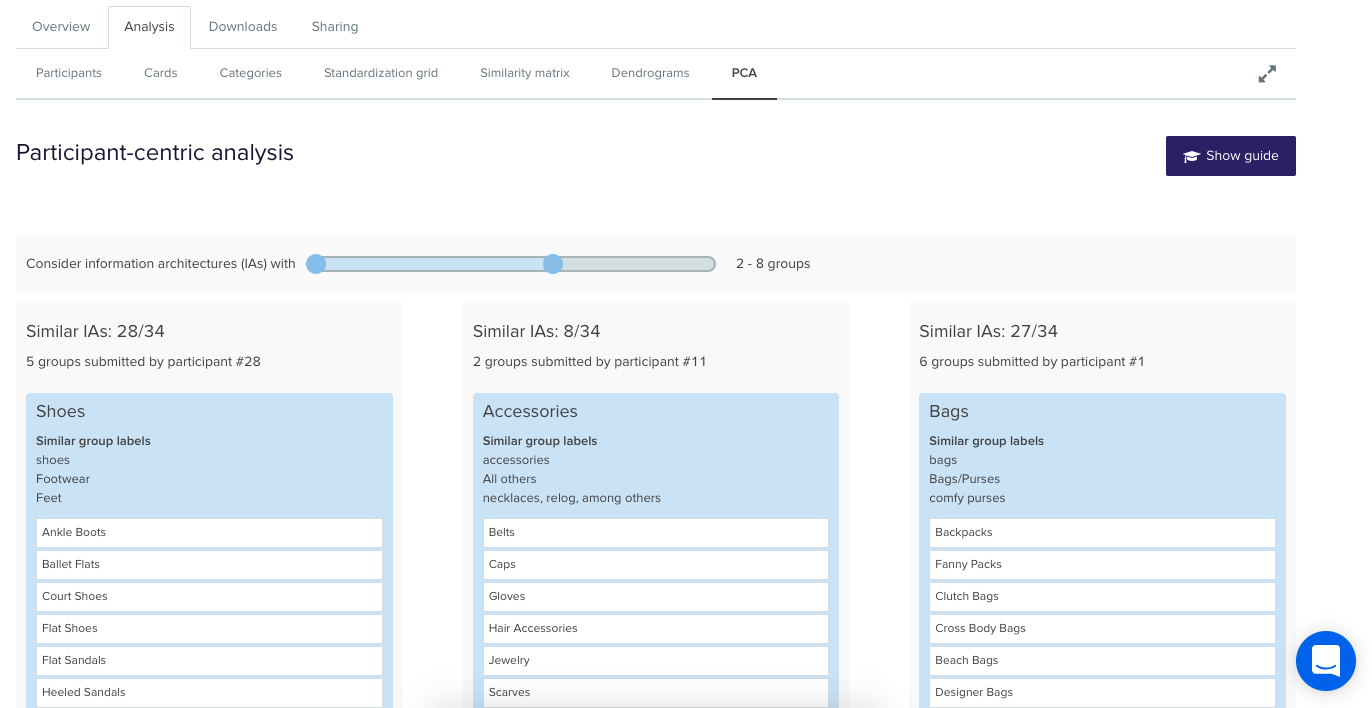Click the Ballet Flats card
Image resolution: width=1372 pixels, height=708 pixels.
click(x=210, y=564)
